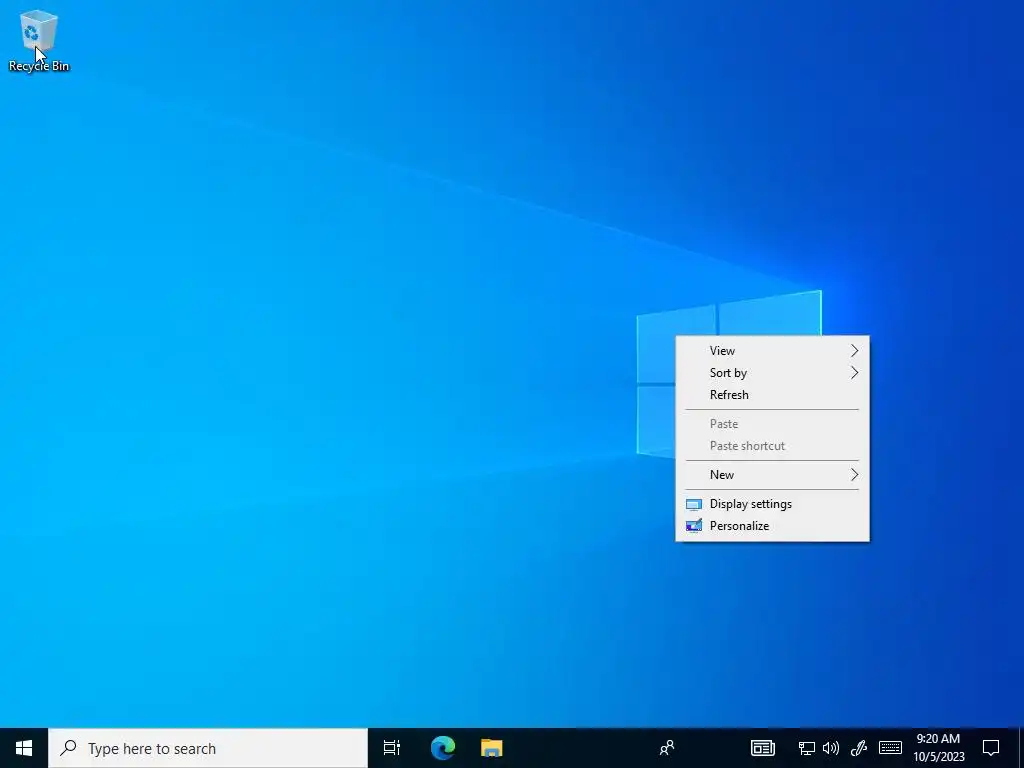1024x768 pixels.
Task: Open File Explorer from the taskbar
Action: [x=492, y=748]
